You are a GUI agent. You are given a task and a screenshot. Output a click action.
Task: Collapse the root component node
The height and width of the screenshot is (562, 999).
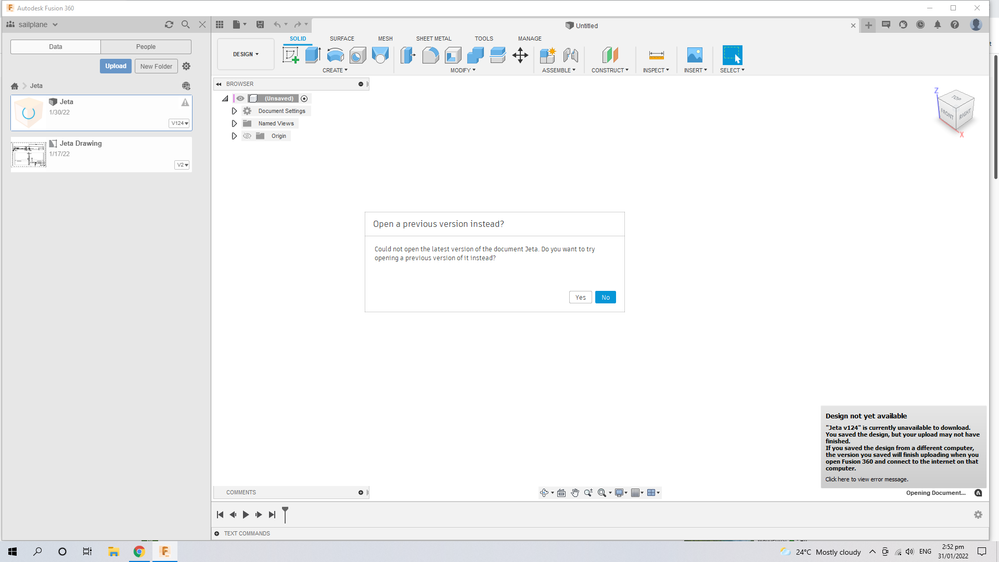click(x=225, y=99)
